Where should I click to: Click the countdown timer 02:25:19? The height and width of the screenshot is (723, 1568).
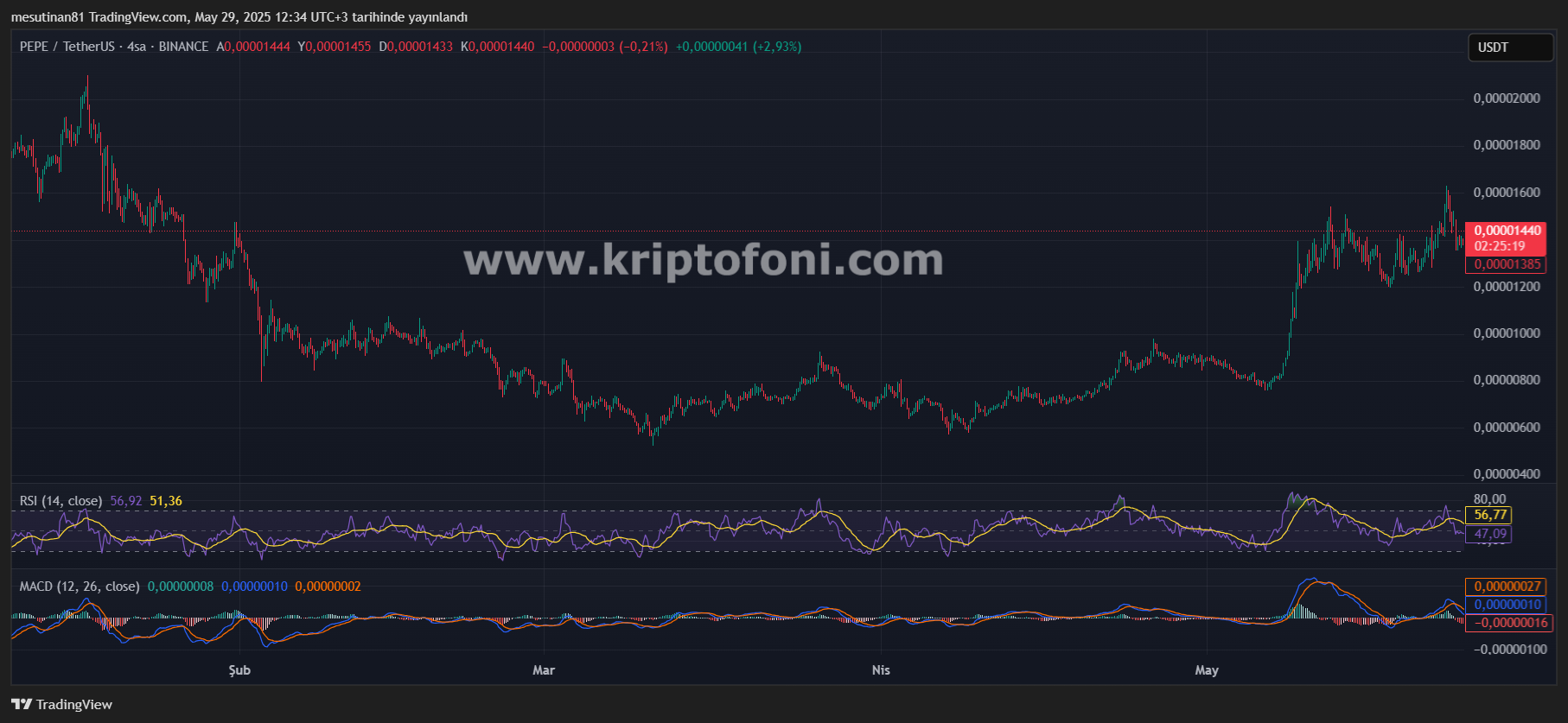1500,246
